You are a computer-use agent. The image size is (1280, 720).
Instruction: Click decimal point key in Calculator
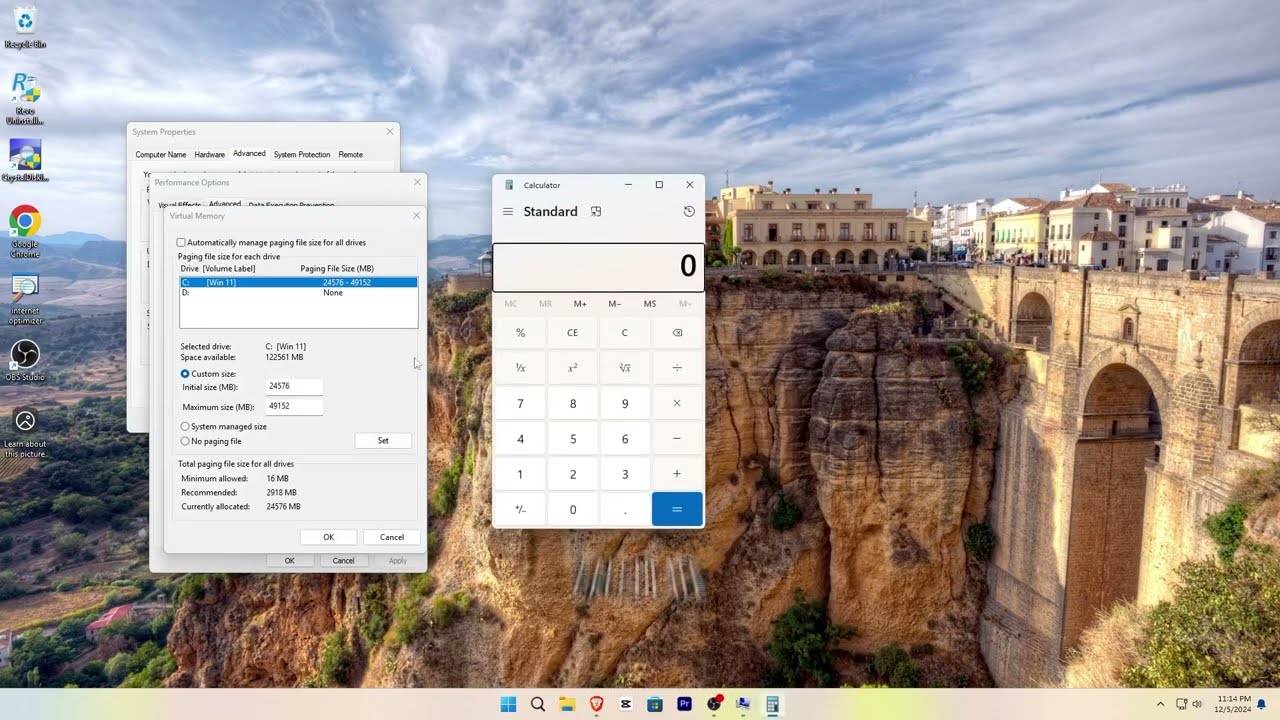(625, 509)
